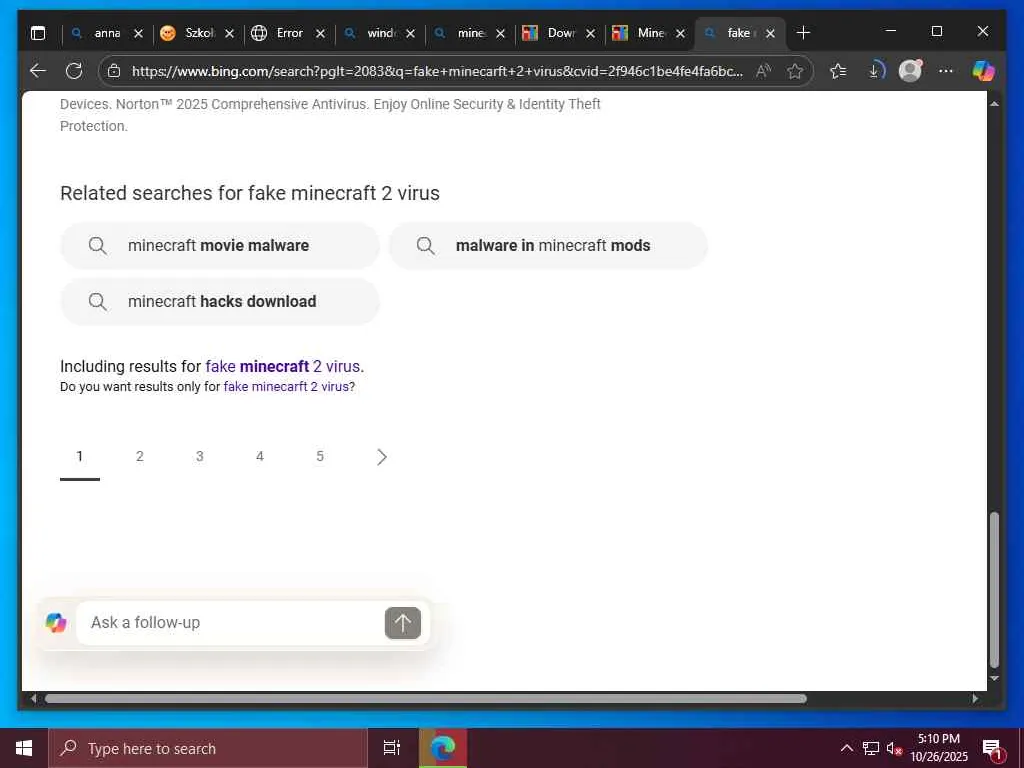Open the tab actions menu icon

coord(39,33)
